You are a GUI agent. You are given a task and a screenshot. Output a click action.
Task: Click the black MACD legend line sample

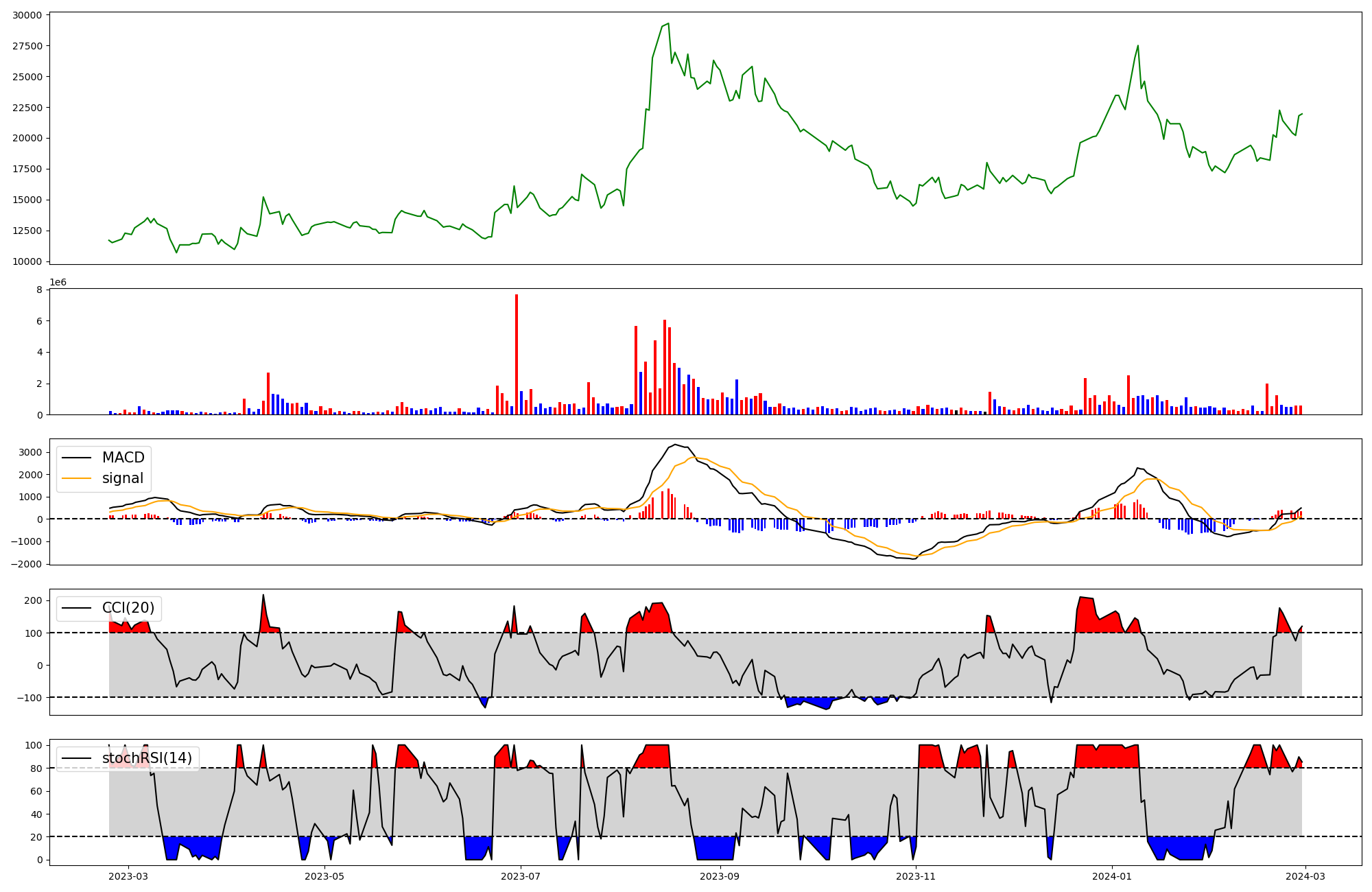(x=76, y=458)
